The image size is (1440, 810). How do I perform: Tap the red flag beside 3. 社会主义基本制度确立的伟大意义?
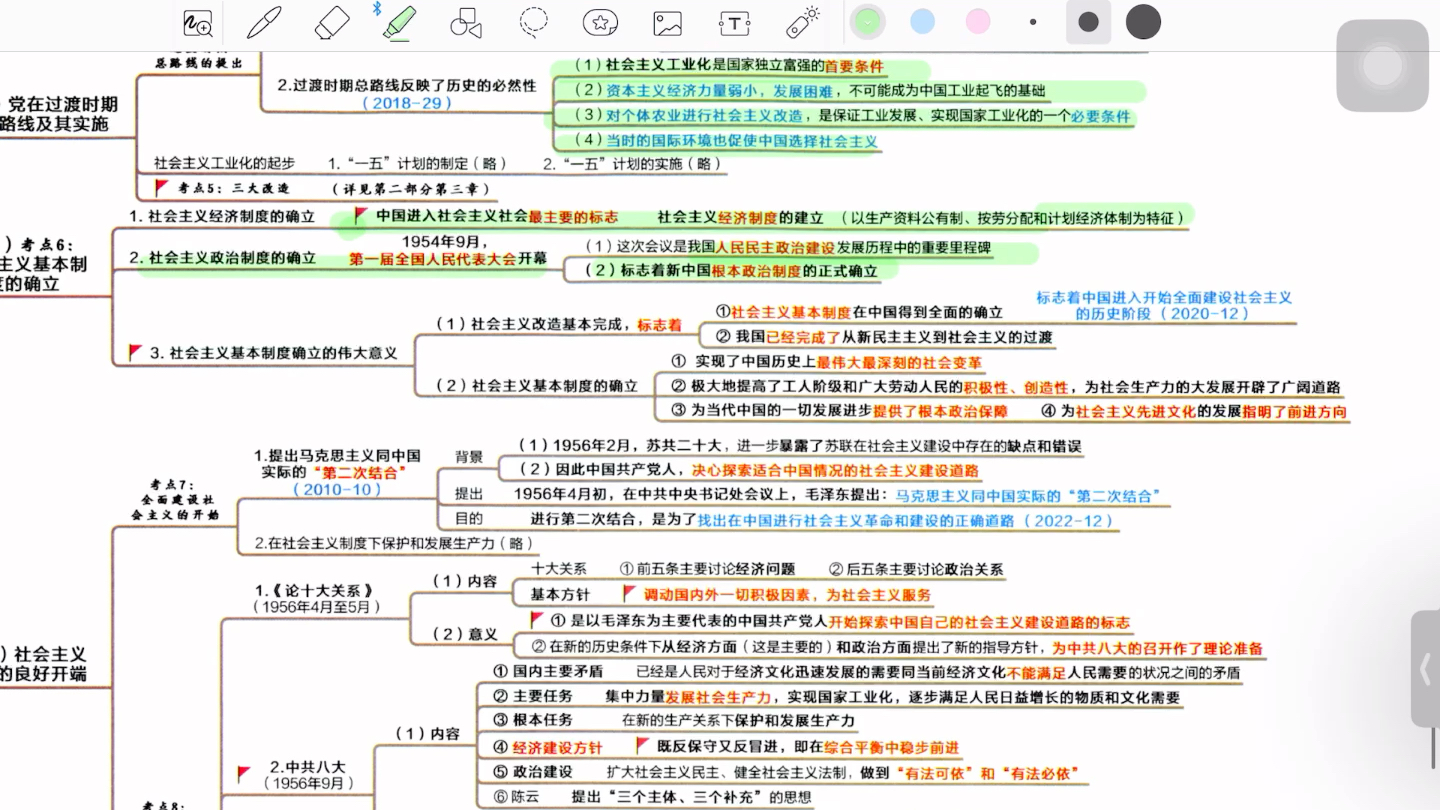[x=136, y=352]
